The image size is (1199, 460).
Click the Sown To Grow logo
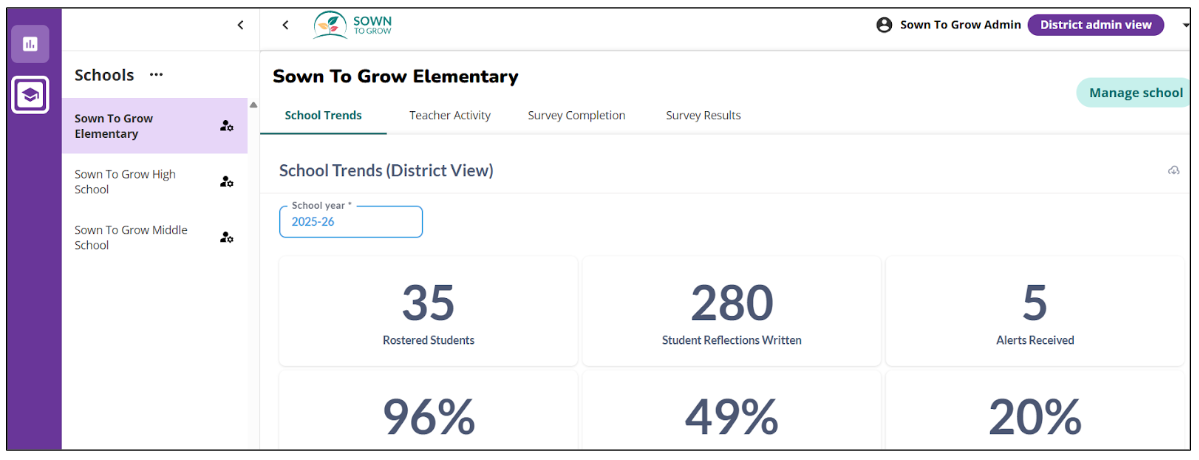pyautogui.click(x=352, y=25)
